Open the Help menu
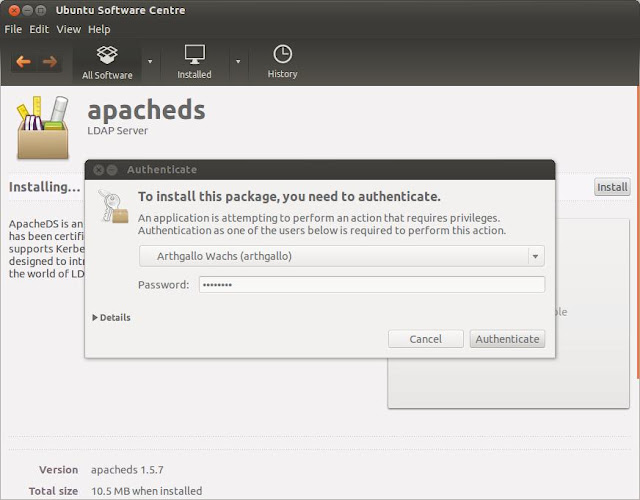Viewport: 640px width, 500px height. coord(99,29)
